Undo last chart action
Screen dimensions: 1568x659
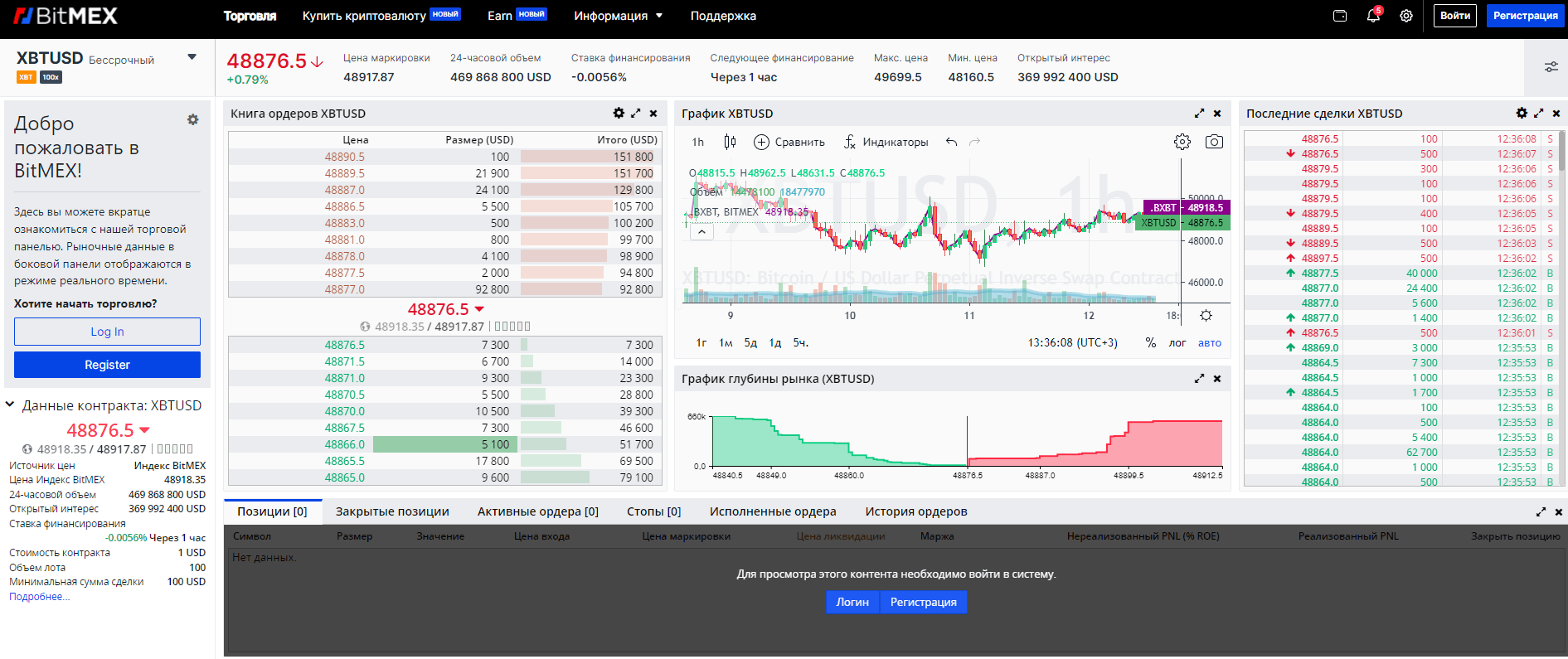[951, 142]
